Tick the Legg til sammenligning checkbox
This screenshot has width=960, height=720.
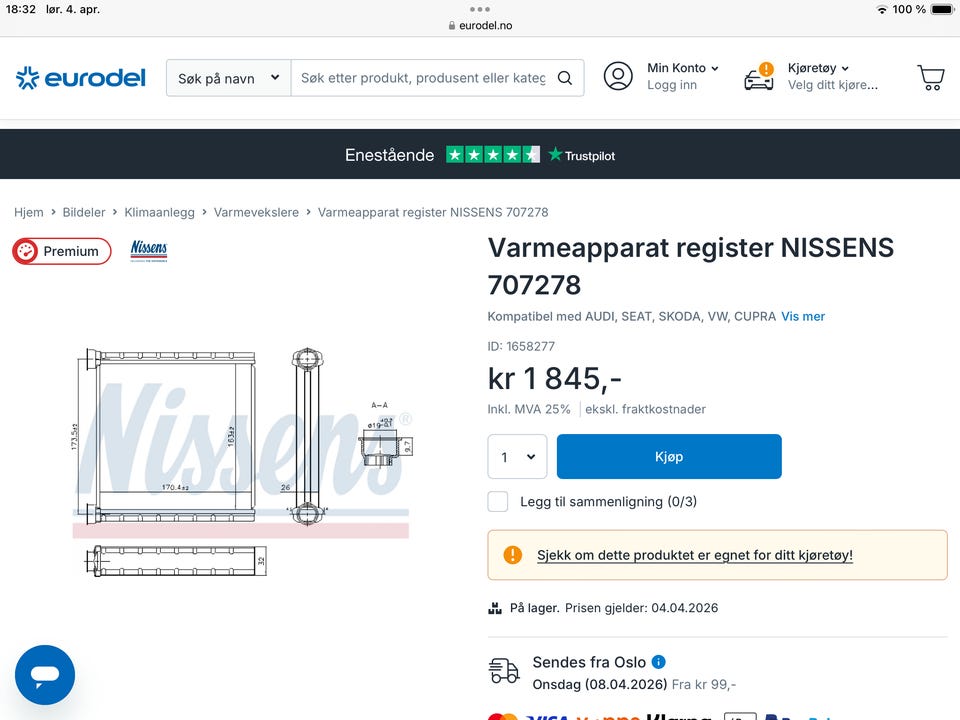pyautogui.click(x=498, y=501)
